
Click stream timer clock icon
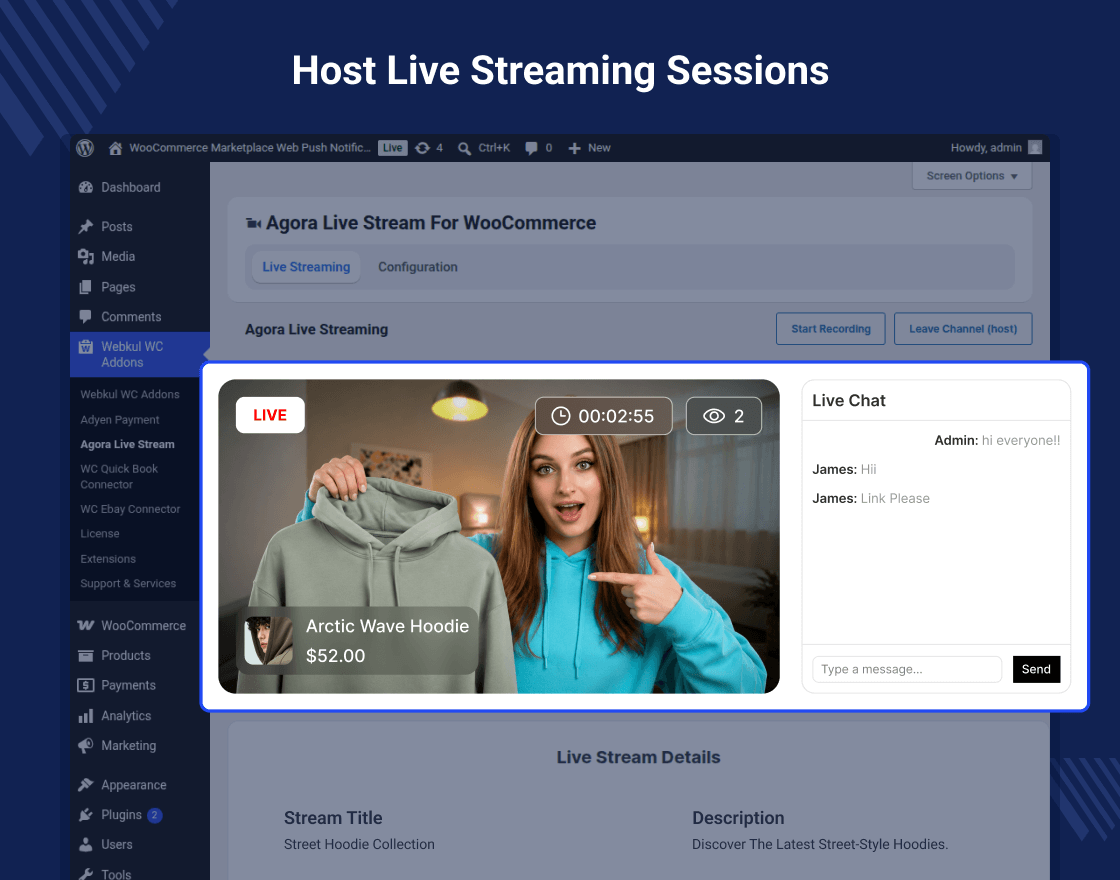point(561,416)
